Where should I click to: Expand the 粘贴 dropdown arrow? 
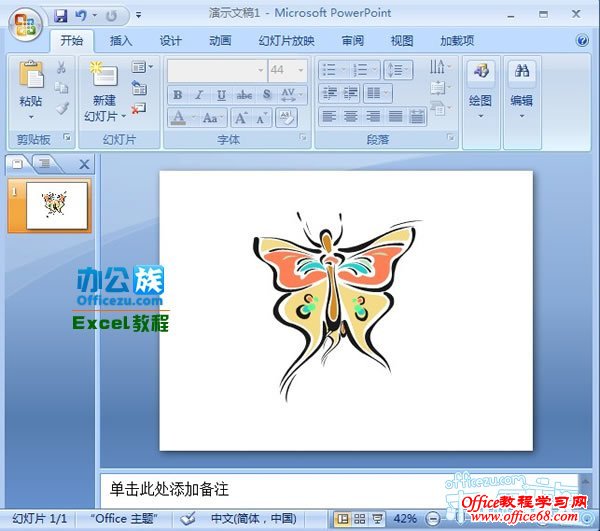point(31,117)
